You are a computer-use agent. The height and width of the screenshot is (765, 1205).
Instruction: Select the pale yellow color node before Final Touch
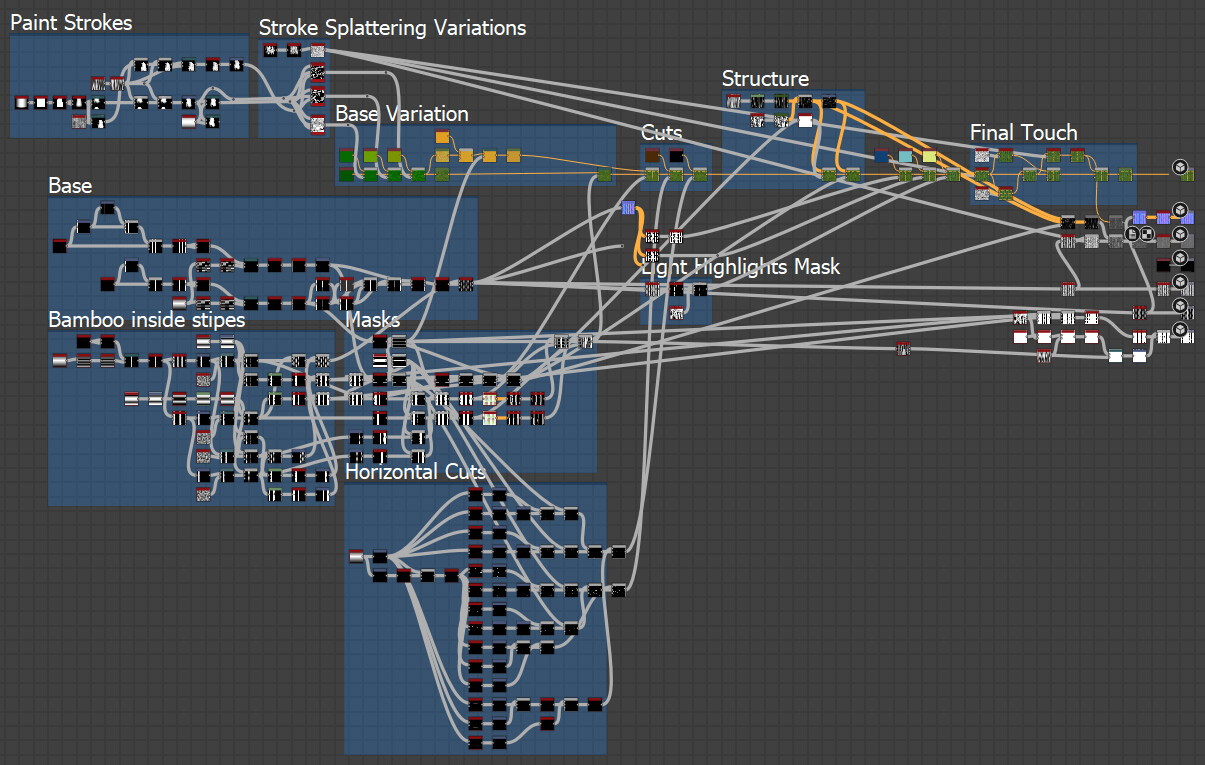929,156
